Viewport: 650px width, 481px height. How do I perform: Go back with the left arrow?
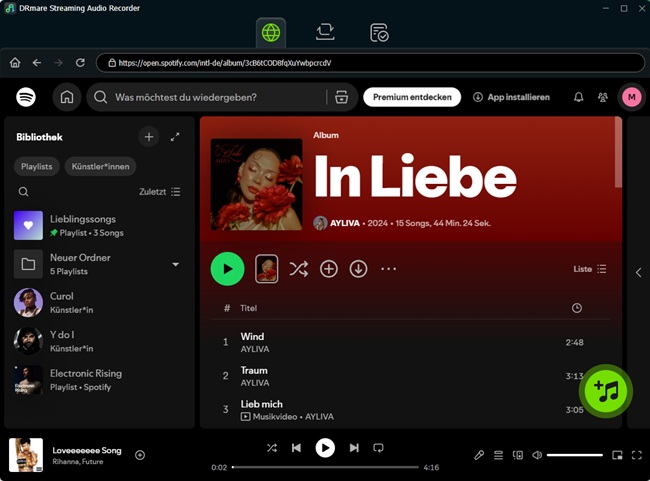tap(37, 63)
